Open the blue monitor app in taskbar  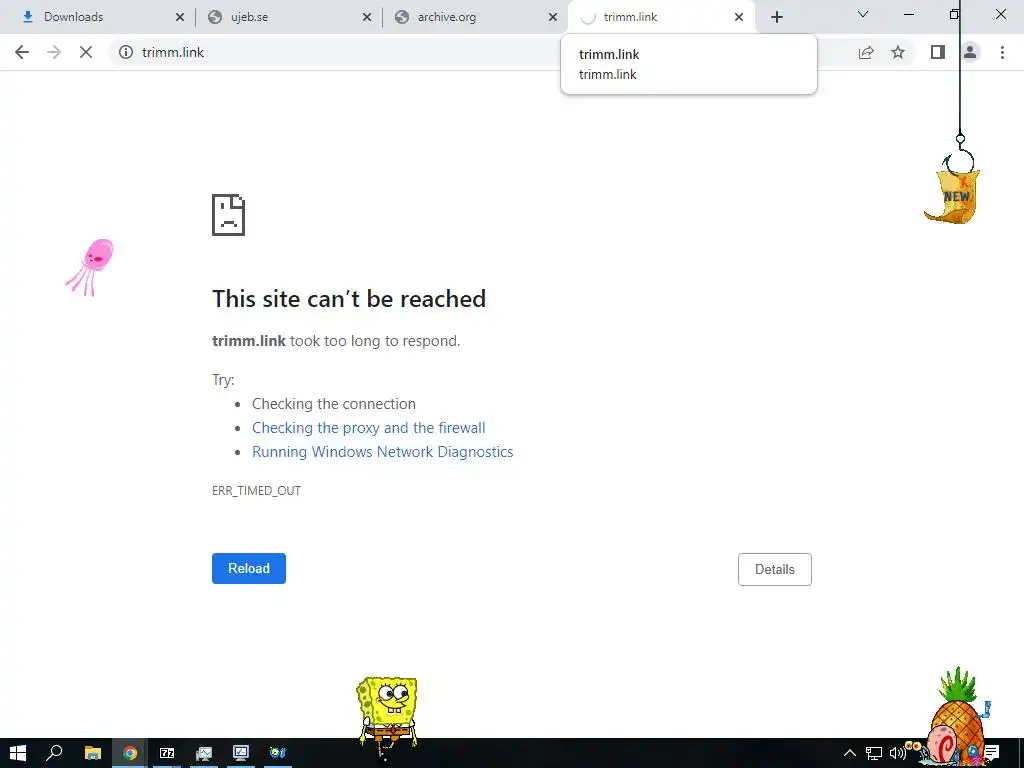click(x=241, y=753)
